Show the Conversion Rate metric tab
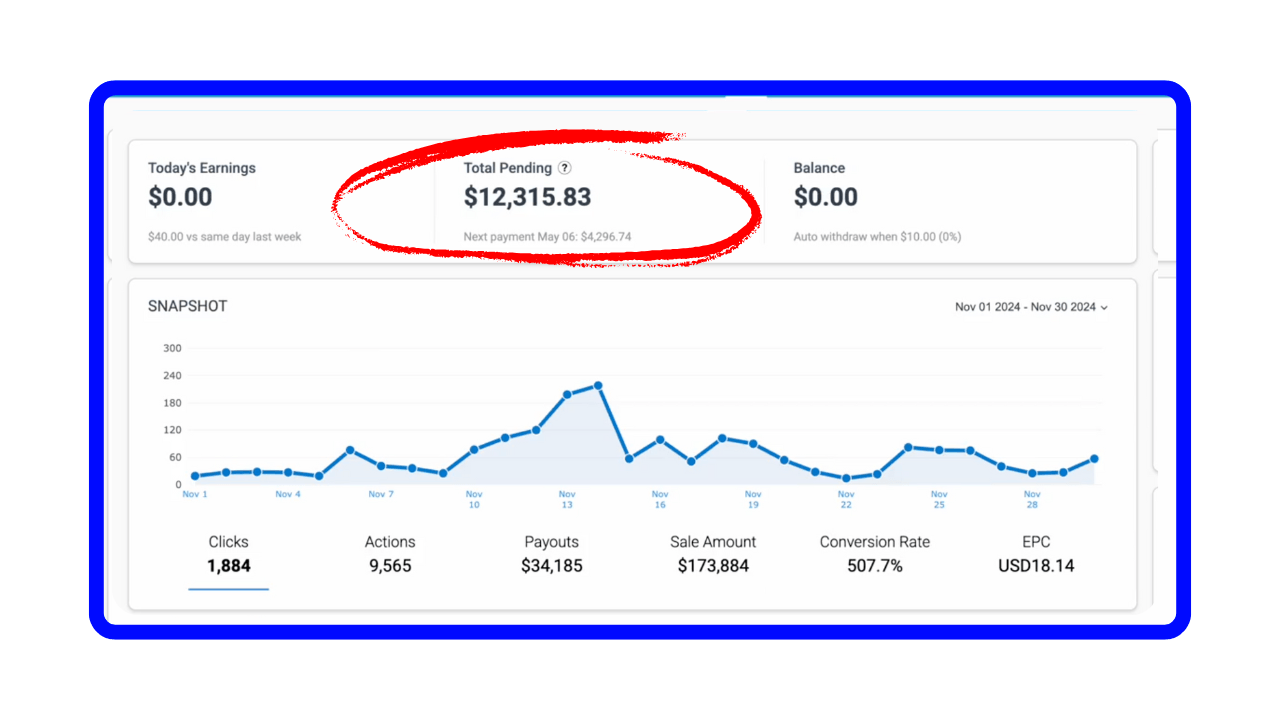 [875, 554]
